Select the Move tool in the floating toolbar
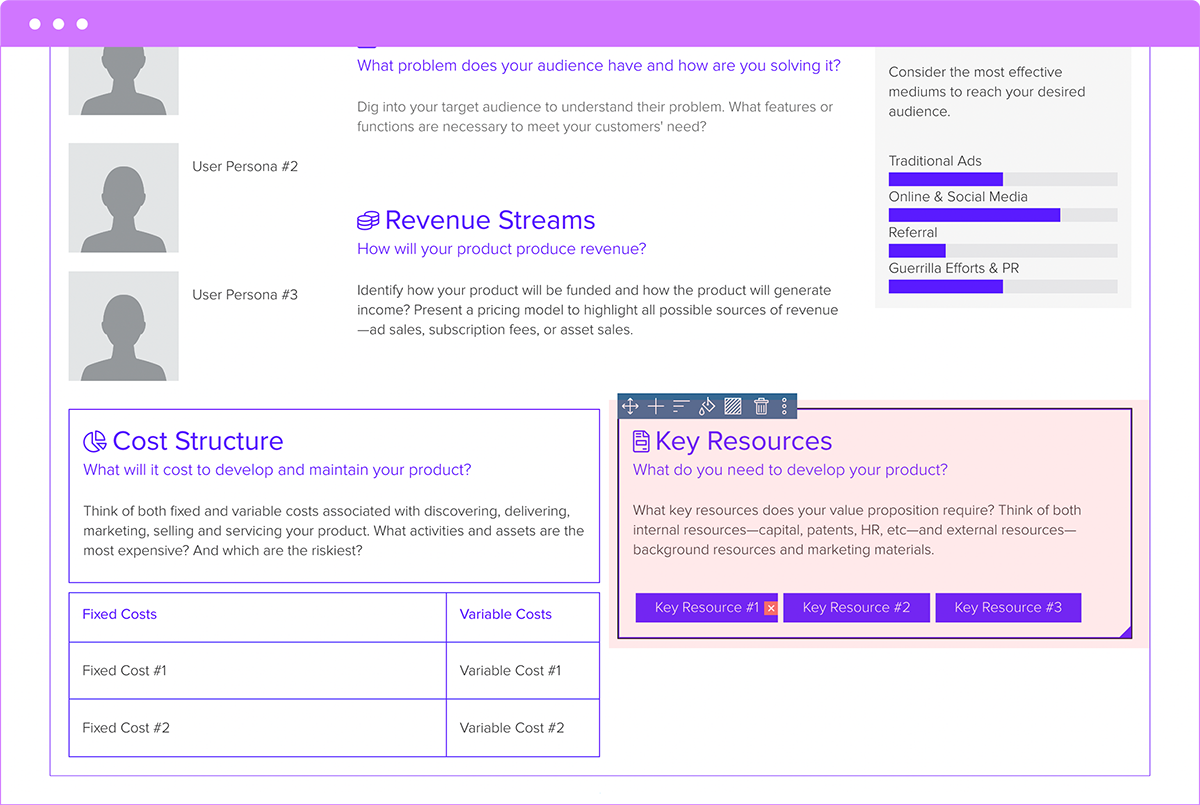This screenshot has height=805, width=1200. (630, 406)
